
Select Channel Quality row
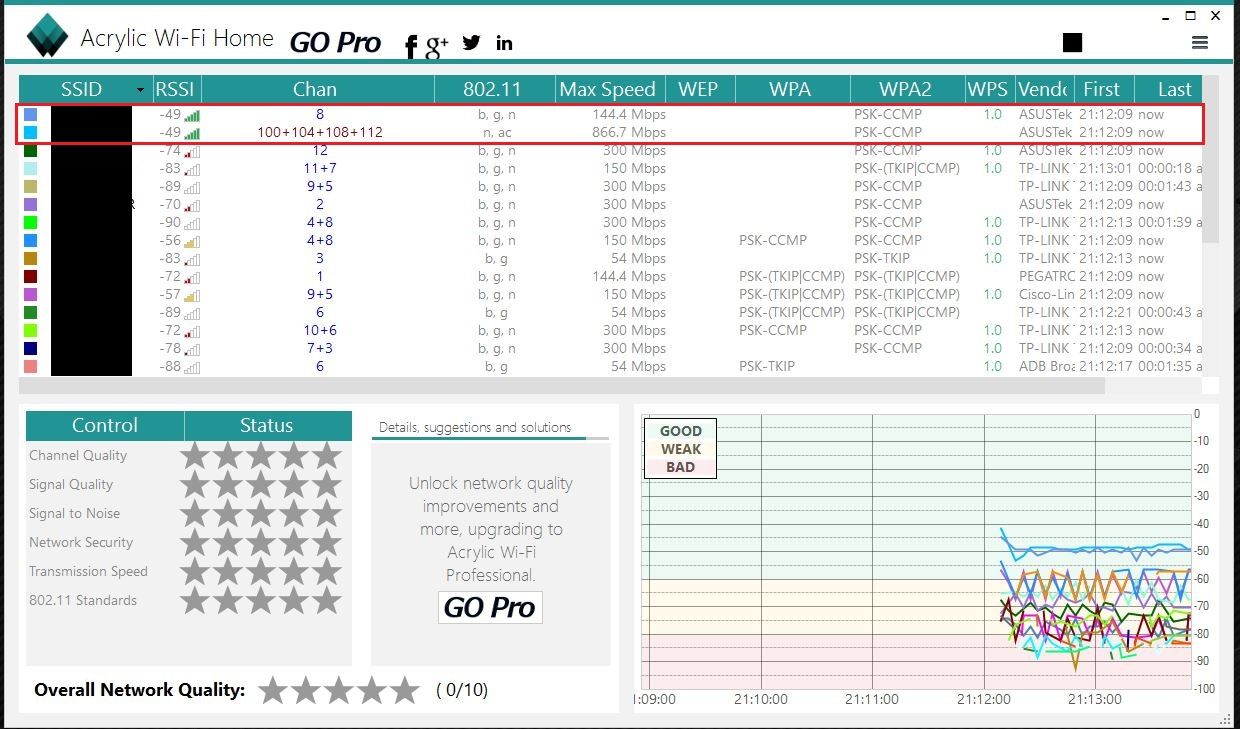tap(188, 456)
